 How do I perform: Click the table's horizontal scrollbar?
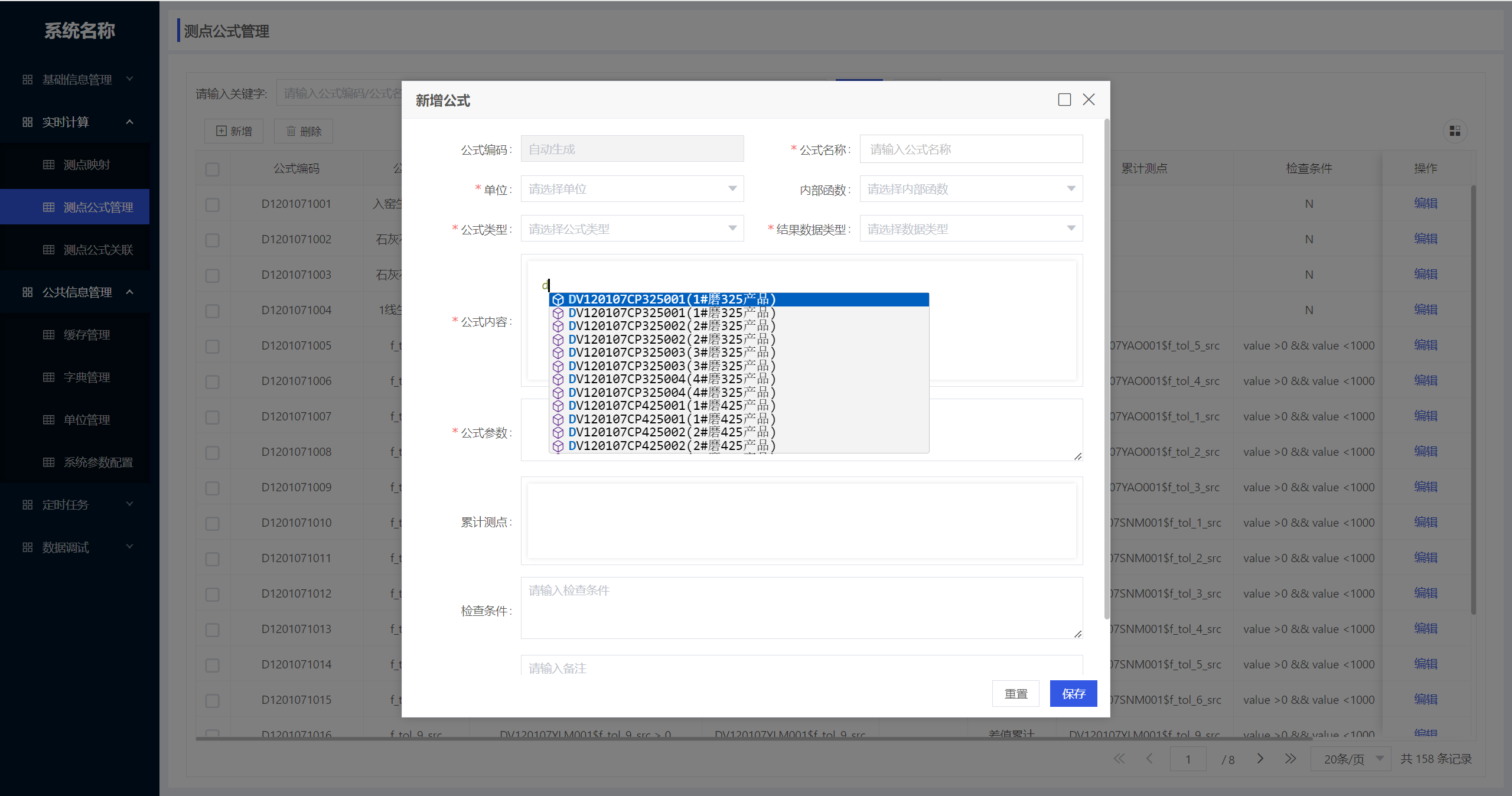tap(754, 738)
